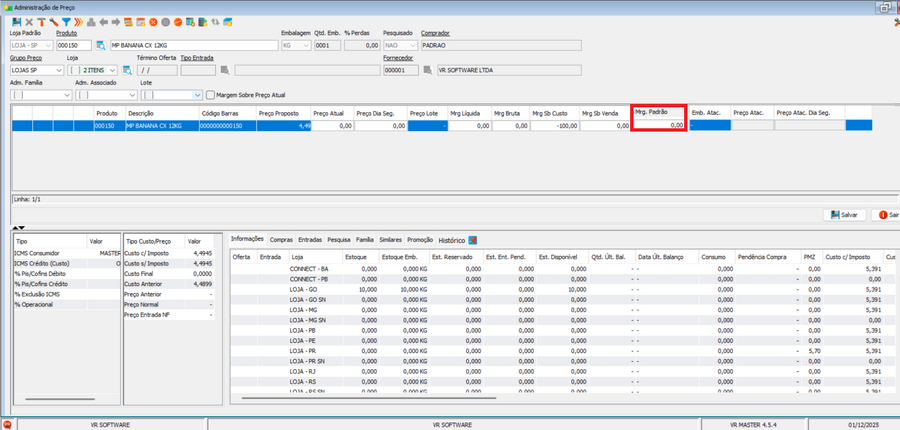This screenshot has width=900, height=430.
Task: Open the Adm. Associado dropdown
Action: click(130, 95)
